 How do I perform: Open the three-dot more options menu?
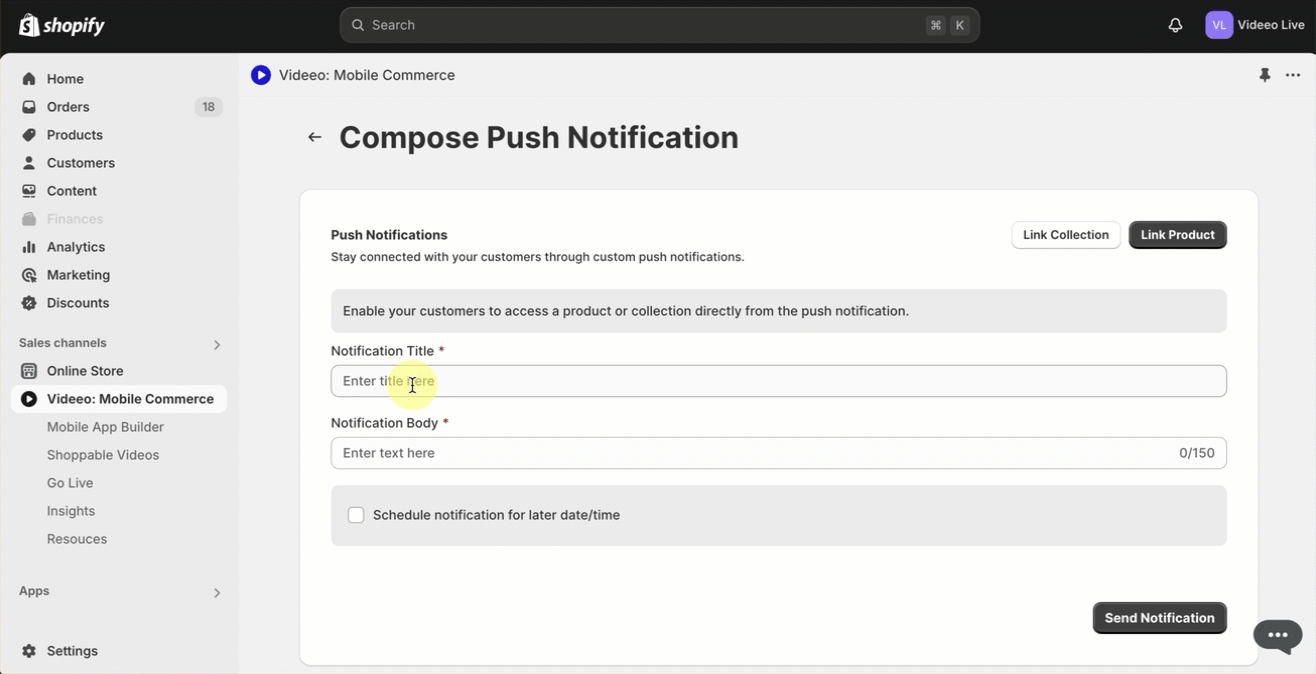[1293, 75]
